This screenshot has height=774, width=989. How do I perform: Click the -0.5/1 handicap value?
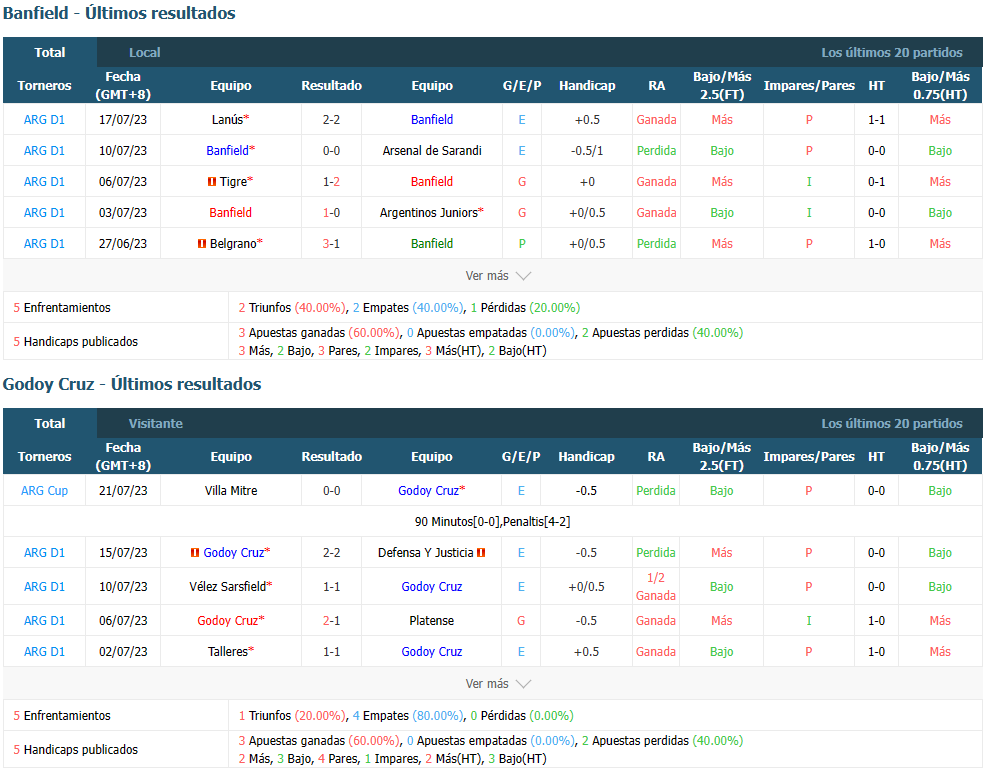[x=587, y=150]
